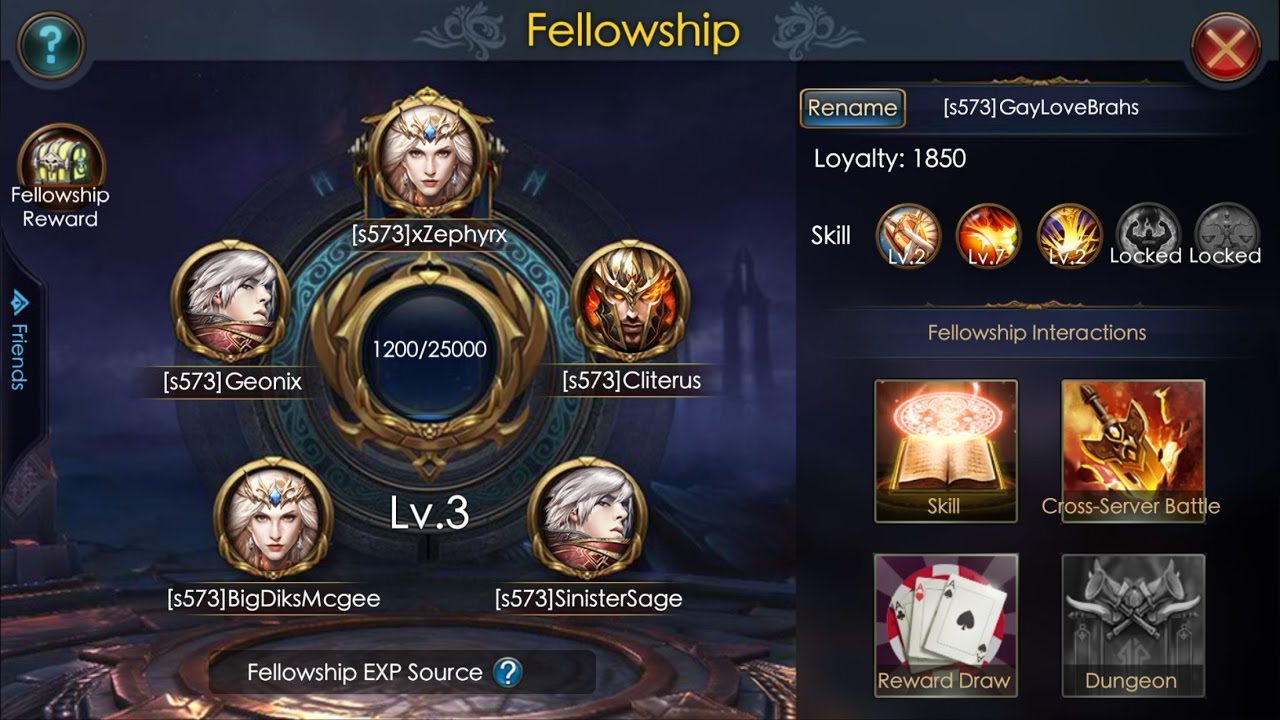Show Fellowship EXP Source info
The image size is (1280, 720).
click(508, 672)
